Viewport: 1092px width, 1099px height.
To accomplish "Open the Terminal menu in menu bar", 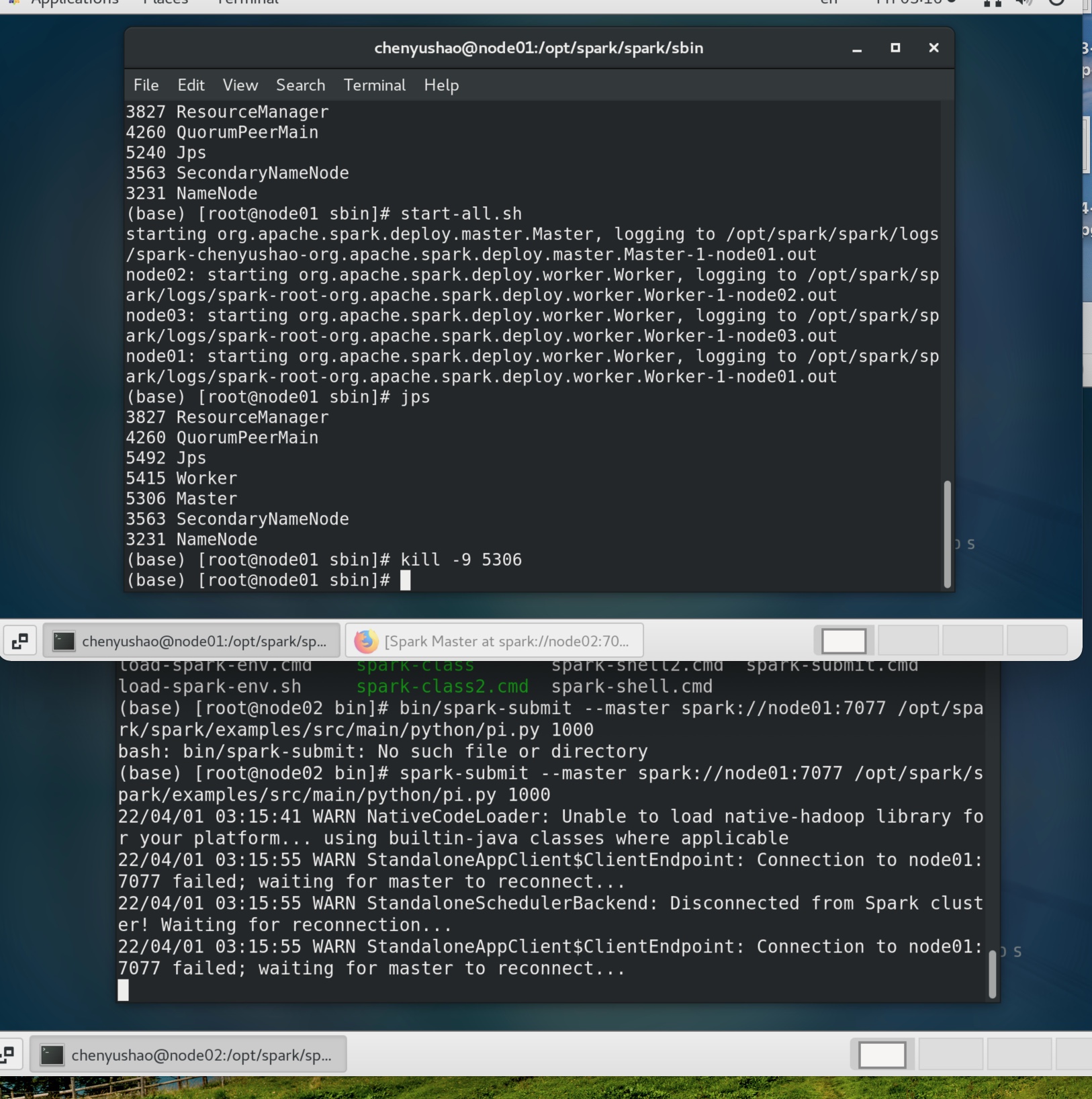I will (x=374, y=85).
